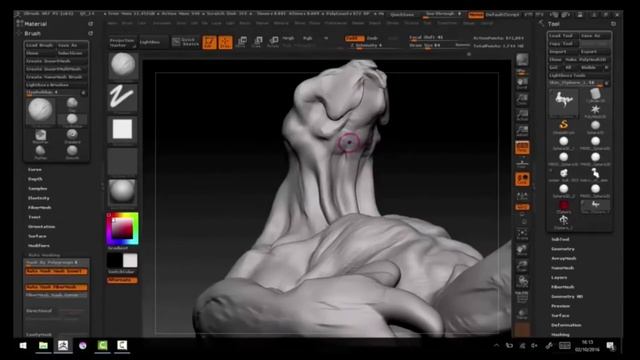Open the current brush selector on left shelf

point(122,65)
